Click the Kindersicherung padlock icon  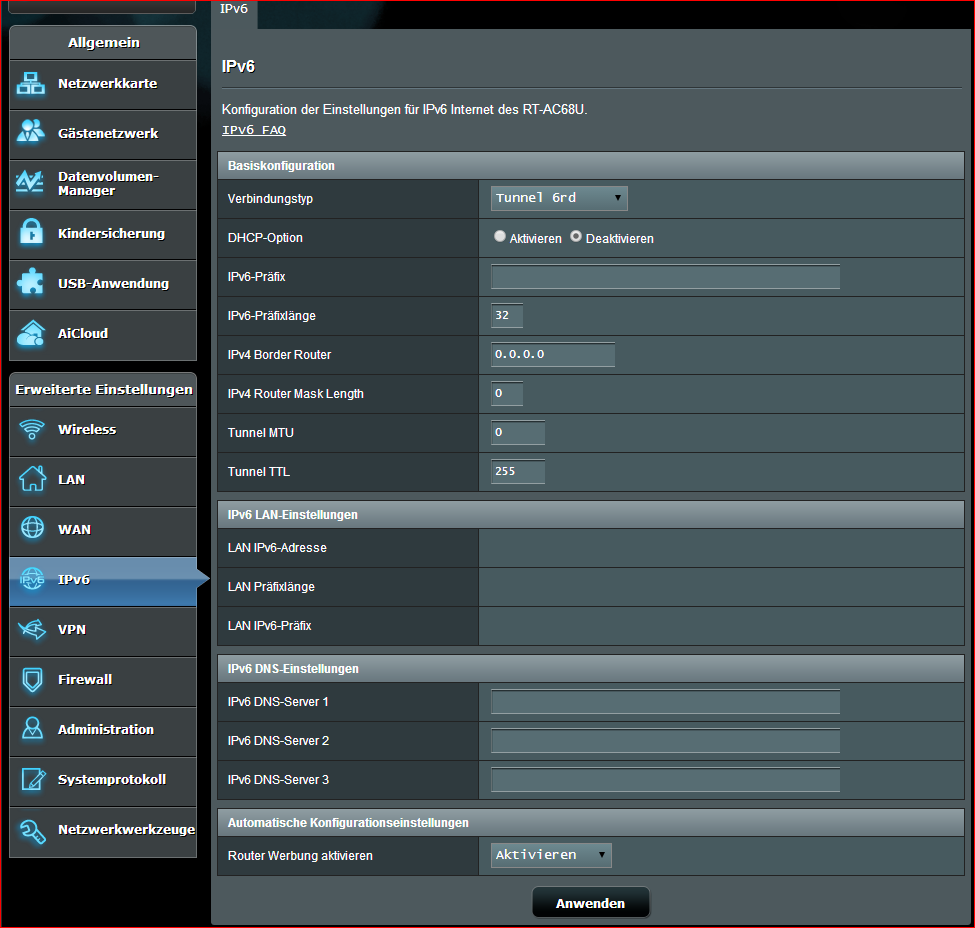coord(31,233)
